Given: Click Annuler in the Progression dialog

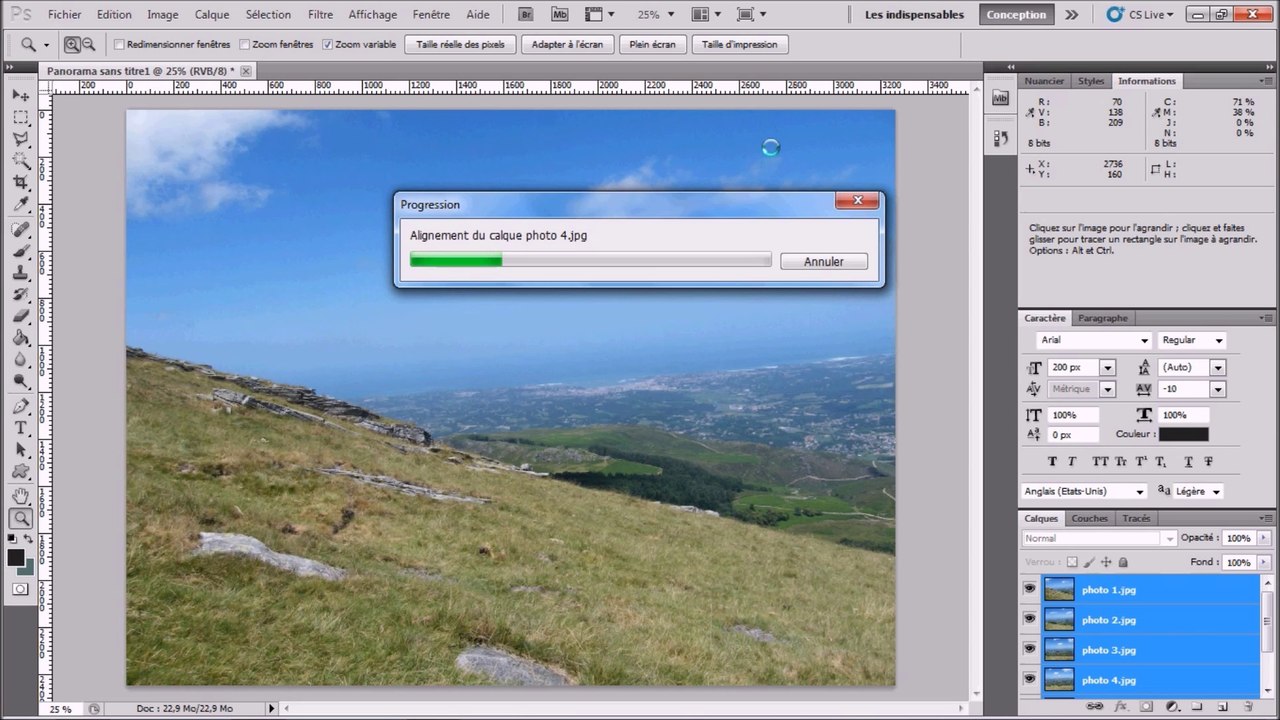Looking at the screenshot, I should [824, 262].
